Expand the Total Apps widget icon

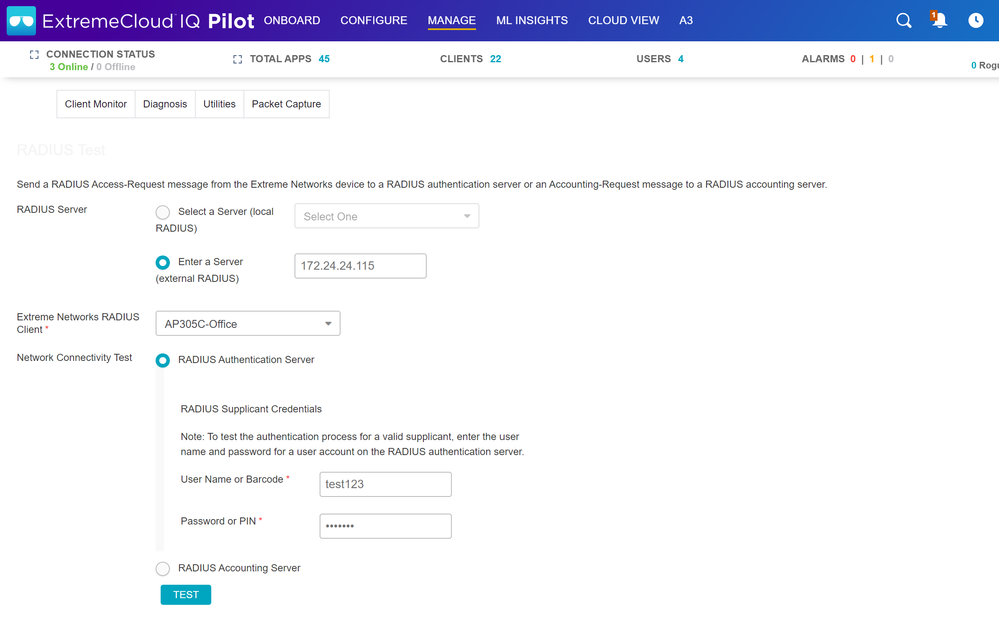[x=238, y=59]
